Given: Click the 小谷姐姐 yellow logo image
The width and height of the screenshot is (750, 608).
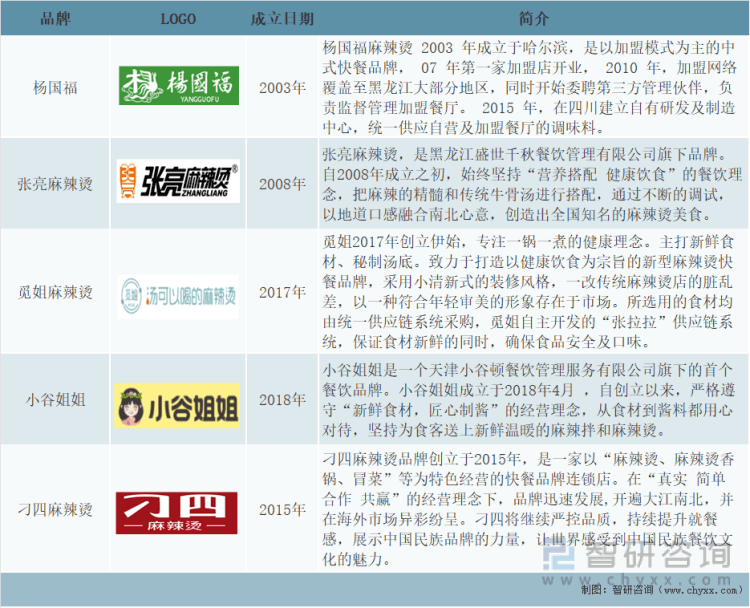Looking at the screenshot, I should [x=177, y=406].
